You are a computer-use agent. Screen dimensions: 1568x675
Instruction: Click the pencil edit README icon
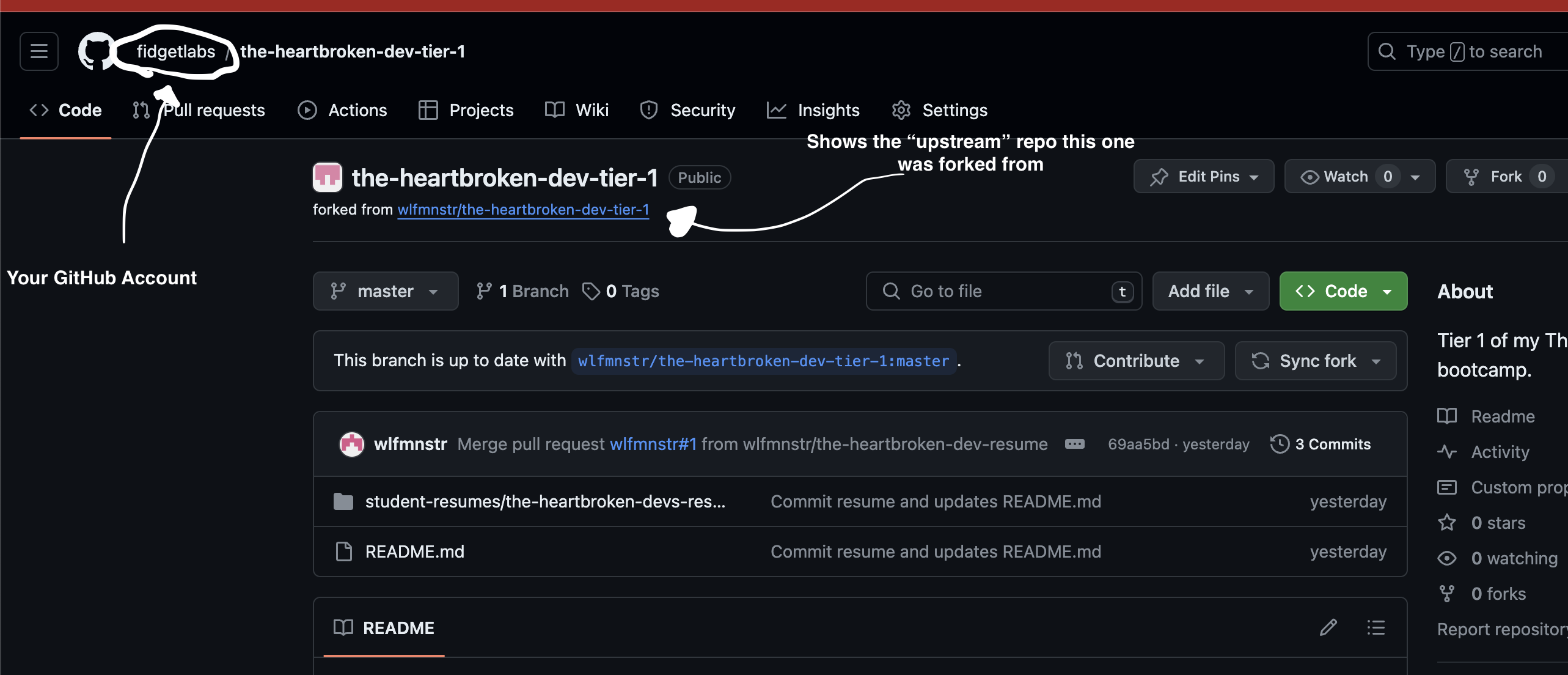[x=1328, y=627]
